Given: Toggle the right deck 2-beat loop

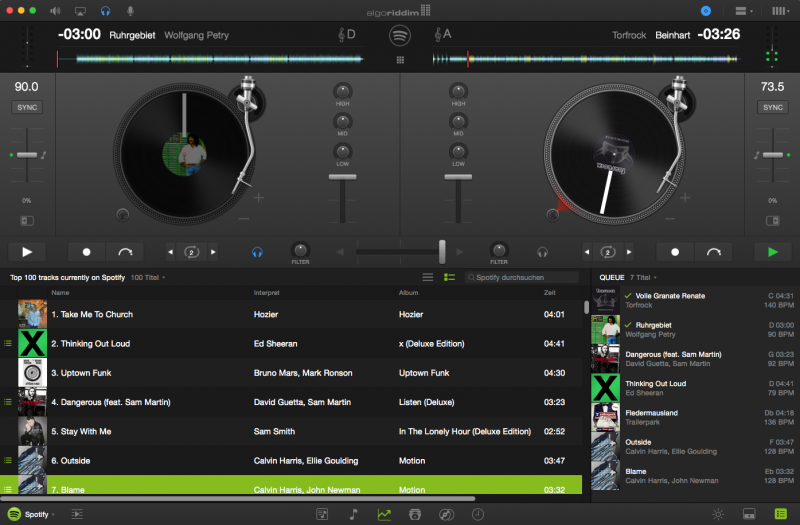Looking at the screenshot, I should [608, 252].
